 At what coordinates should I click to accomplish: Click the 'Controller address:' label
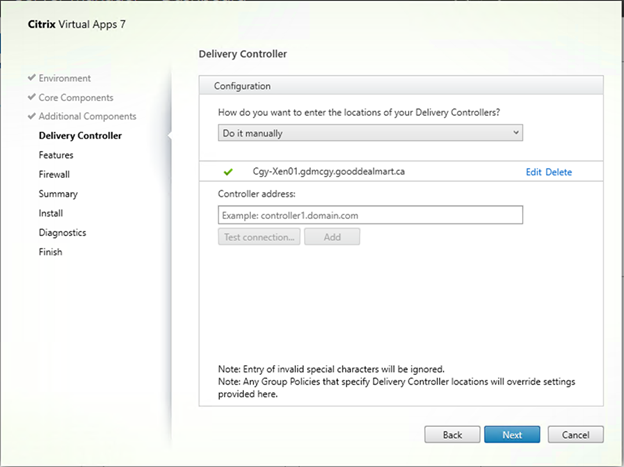click(257, 194)
